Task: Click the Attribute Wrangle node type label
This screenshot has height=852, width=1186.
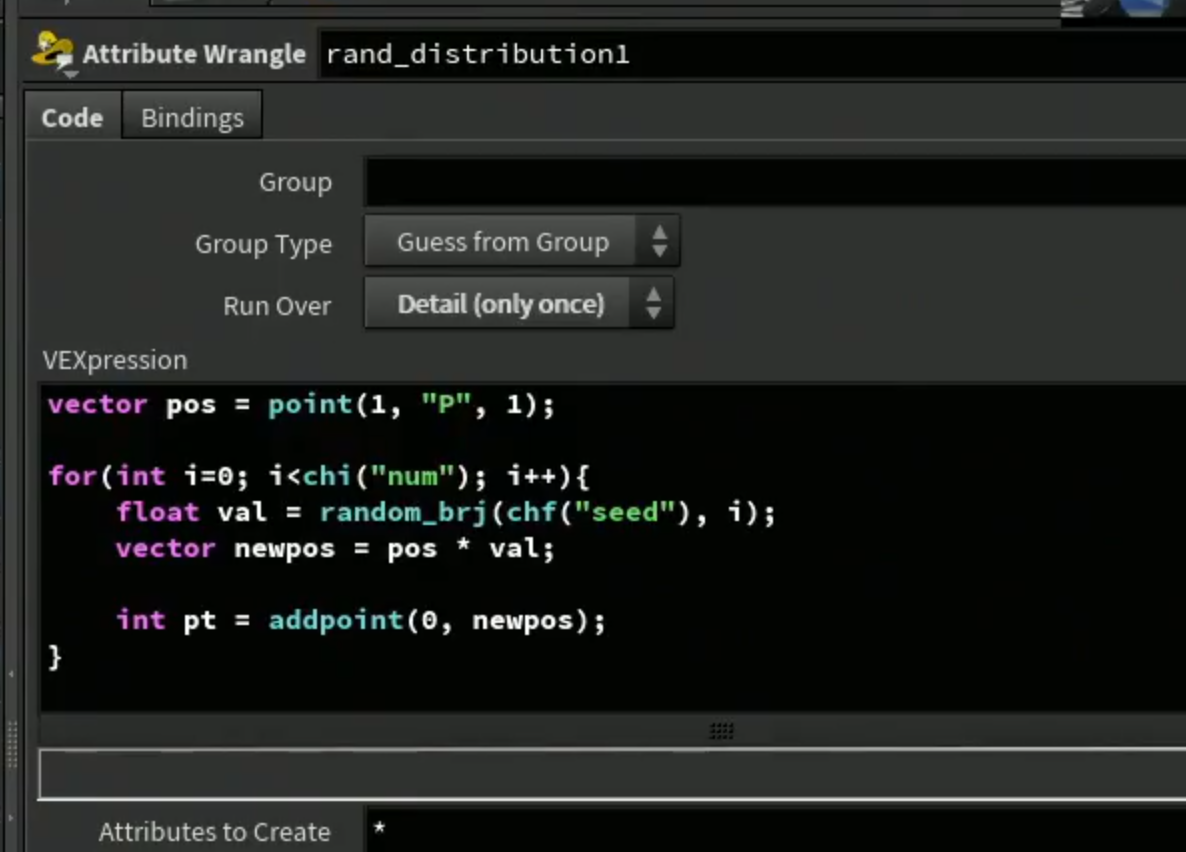Action: pyautogui.click(x=194, y=54)
